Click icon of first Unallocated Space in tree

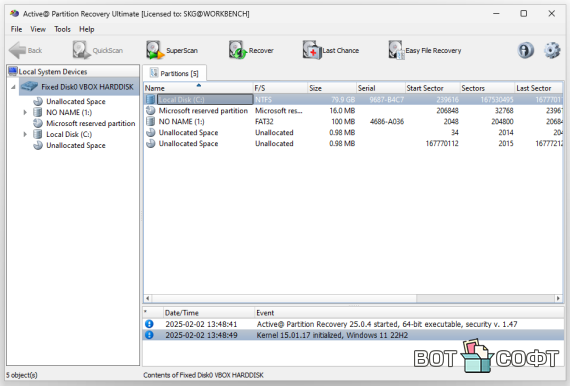click(x=38, y=101)
